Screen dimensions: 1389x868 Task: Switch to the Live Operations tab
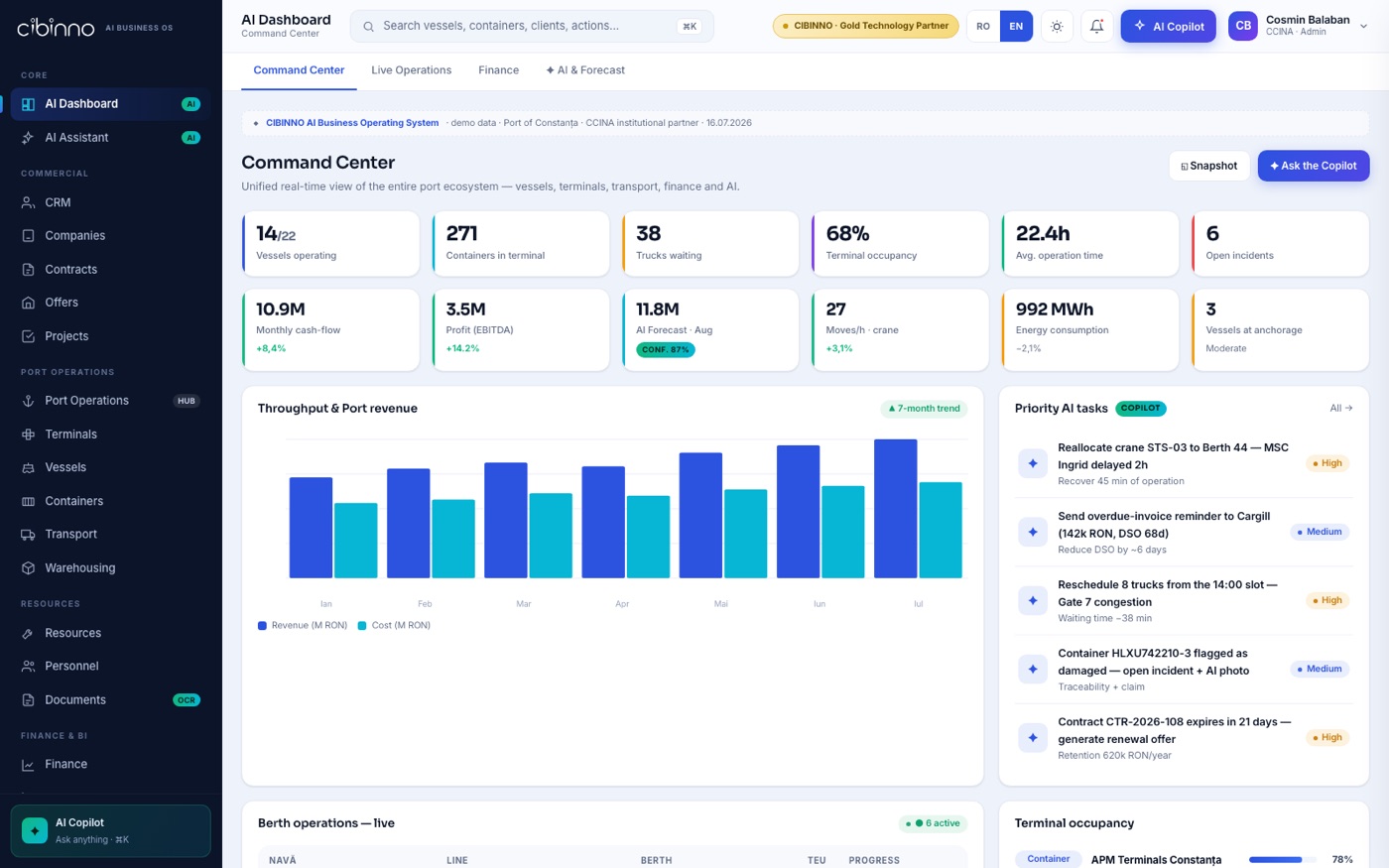tap(411, 70)
